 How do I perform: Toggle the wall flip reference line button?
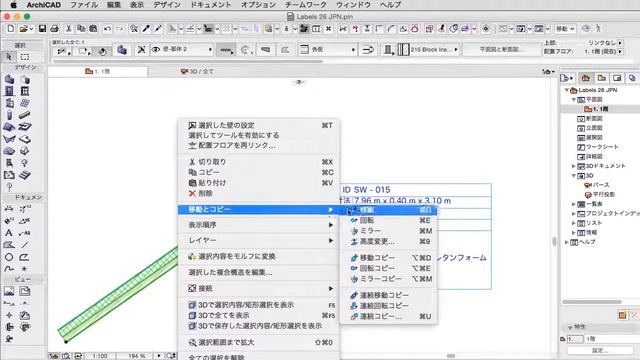click(367, 50)
